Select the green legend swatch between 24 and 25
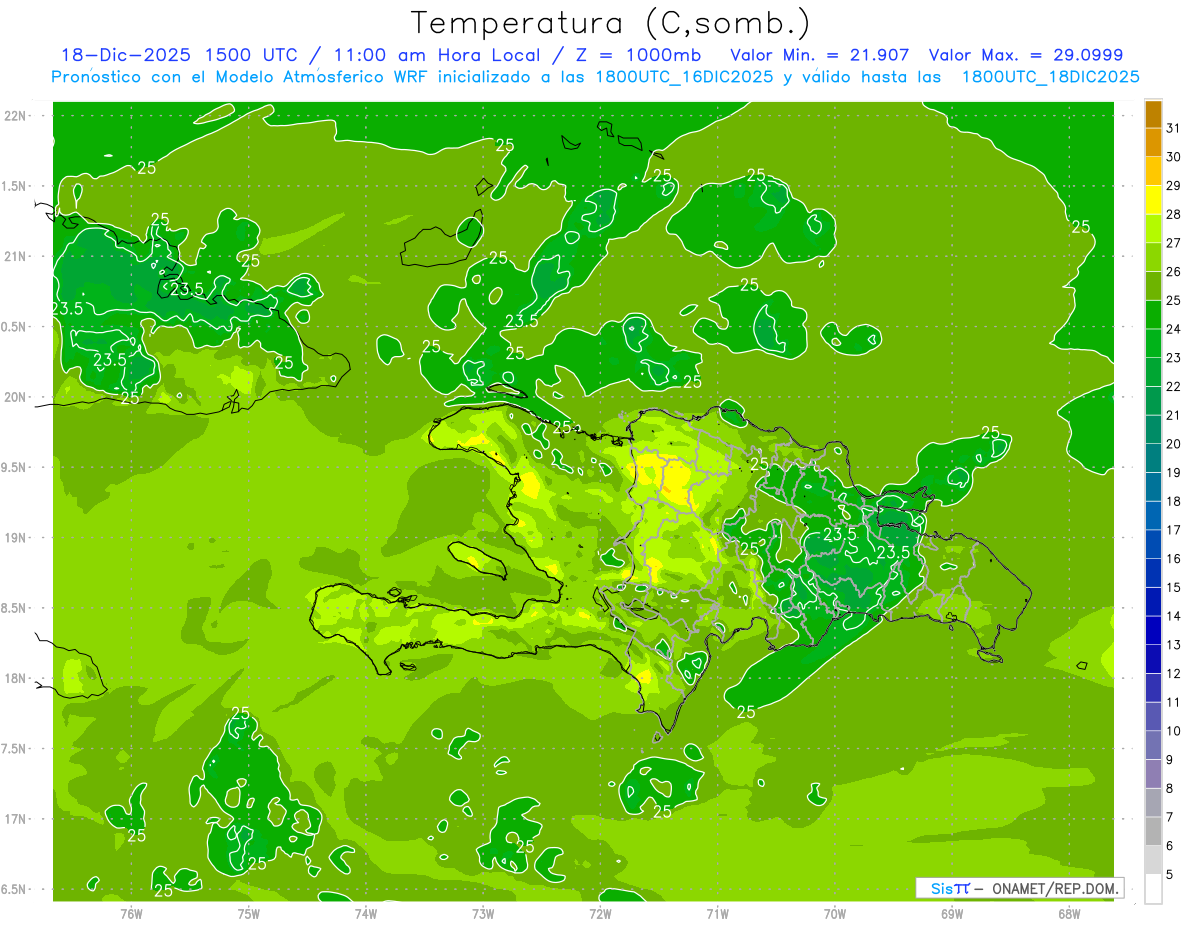This screenshot has width=1200, height=927. pyautogui.click(x=1153, y=315)
